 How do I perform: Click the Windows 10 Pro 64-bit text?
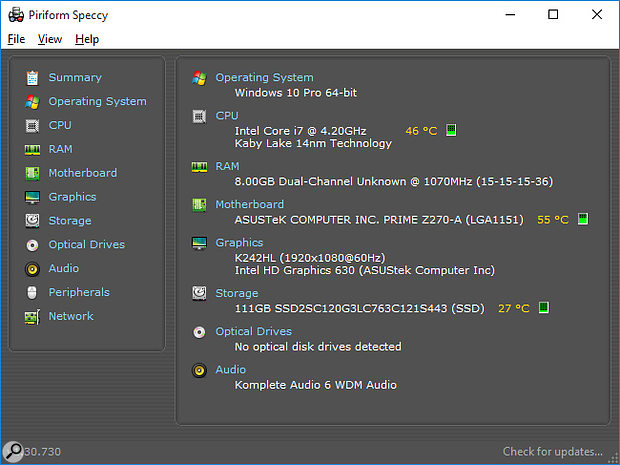point(296,93)
